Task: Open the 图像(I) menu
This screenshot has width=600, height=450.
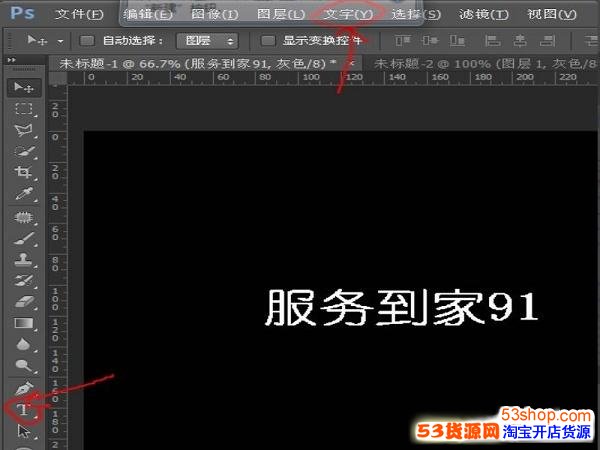Action: (x=215, y=15)
